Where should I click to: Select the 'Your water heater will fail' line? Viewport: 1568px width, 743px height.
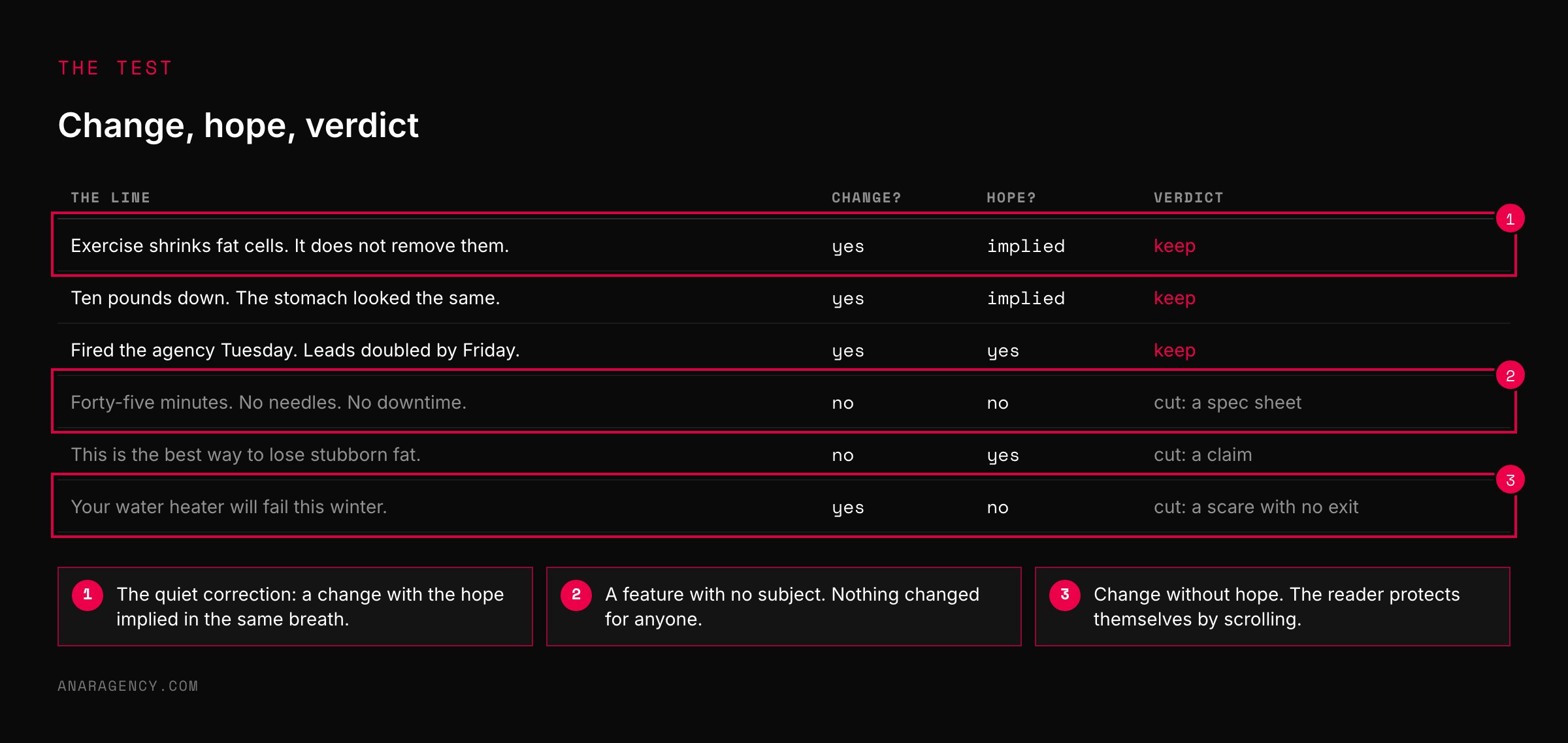[229, 507]
